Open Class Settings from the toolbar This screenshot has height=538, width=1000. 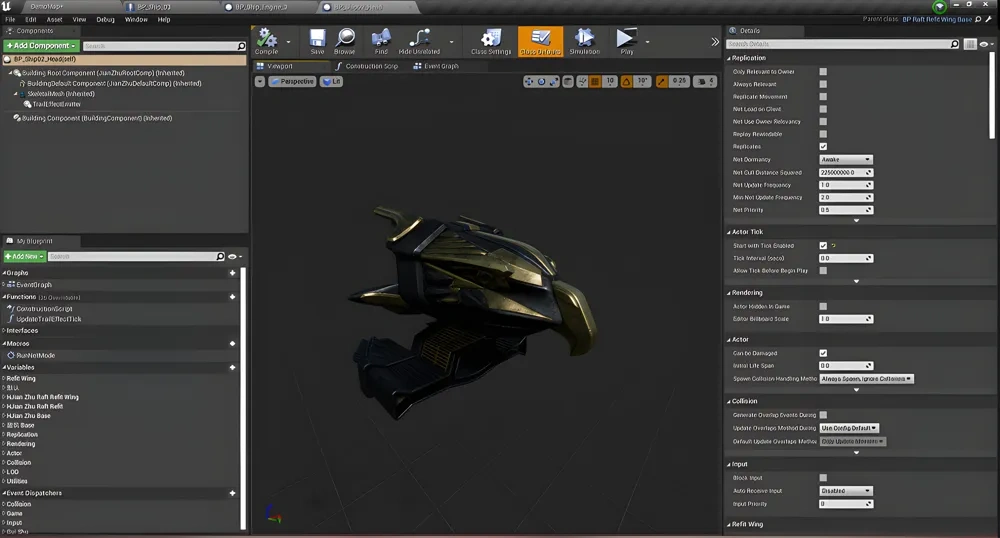coord(491,40)
